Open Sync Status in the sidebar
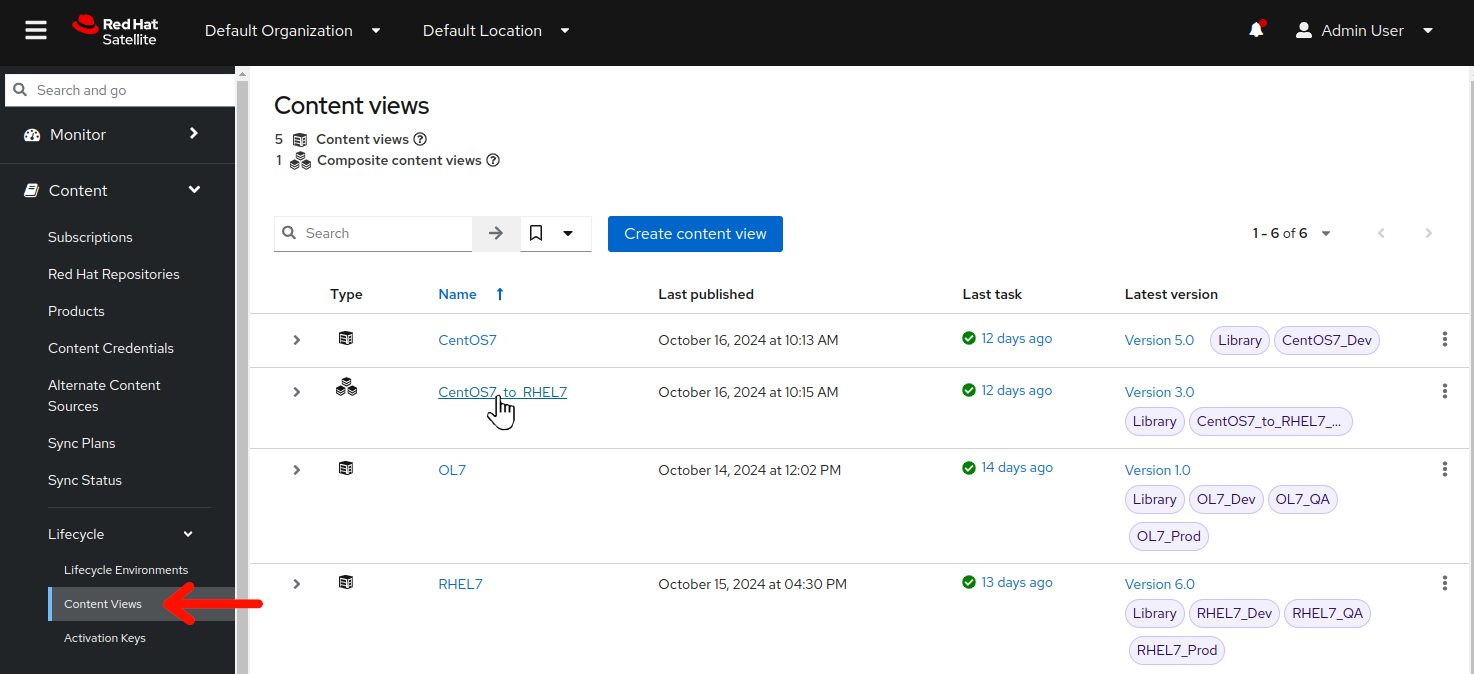 click(x=85, y=480)
